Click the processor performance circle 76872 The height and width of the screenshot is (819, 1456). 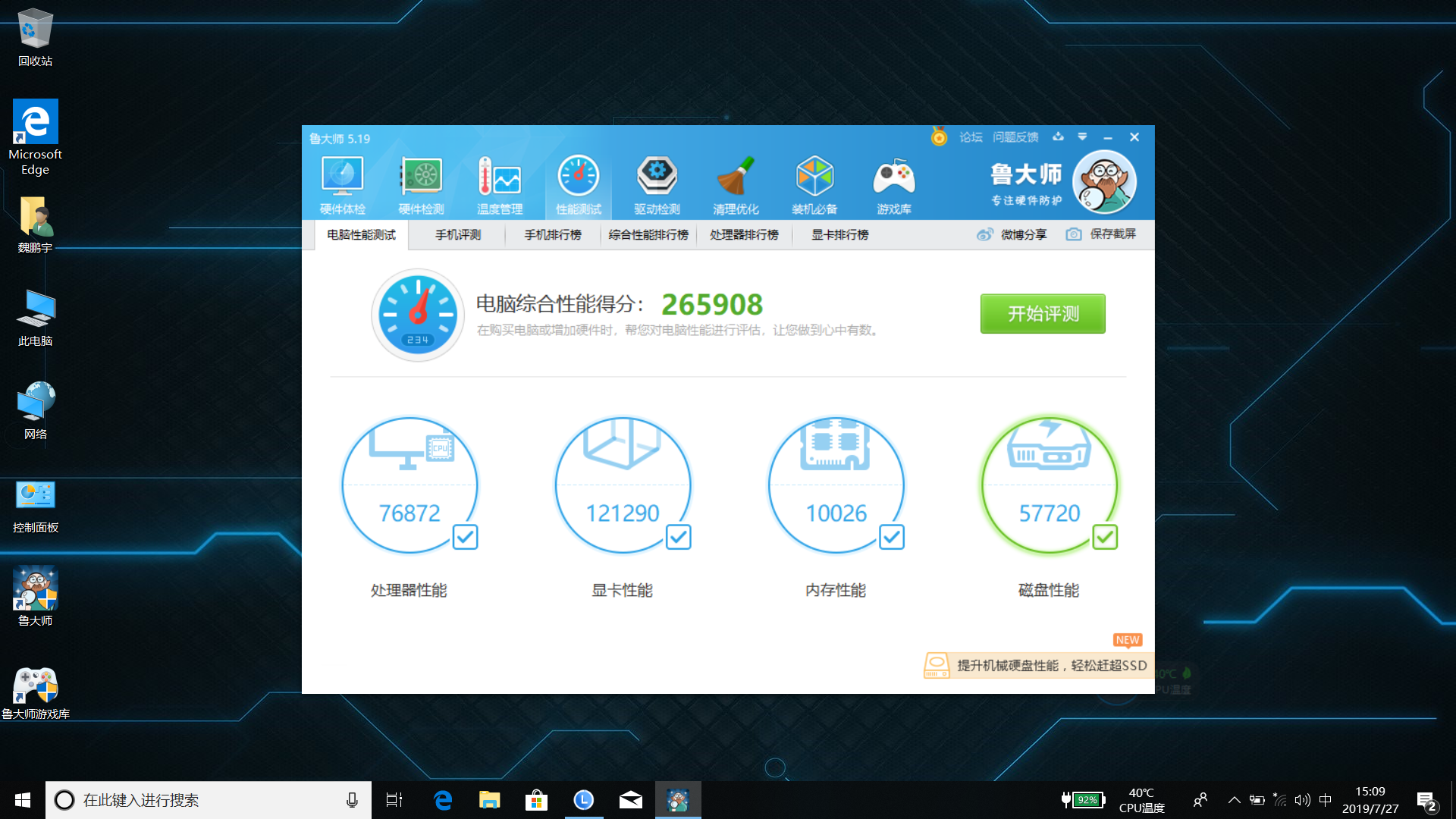point(409,485)
